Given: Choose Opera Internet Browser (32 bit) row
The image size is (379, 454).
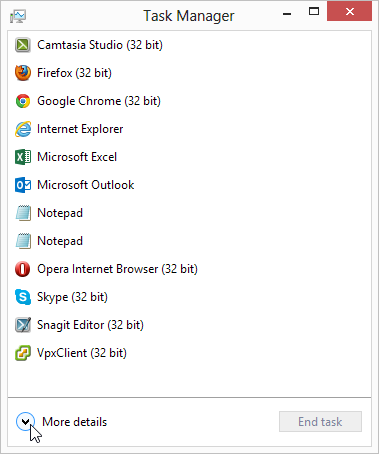Looking at the screenshot, I should pos(189,269).
